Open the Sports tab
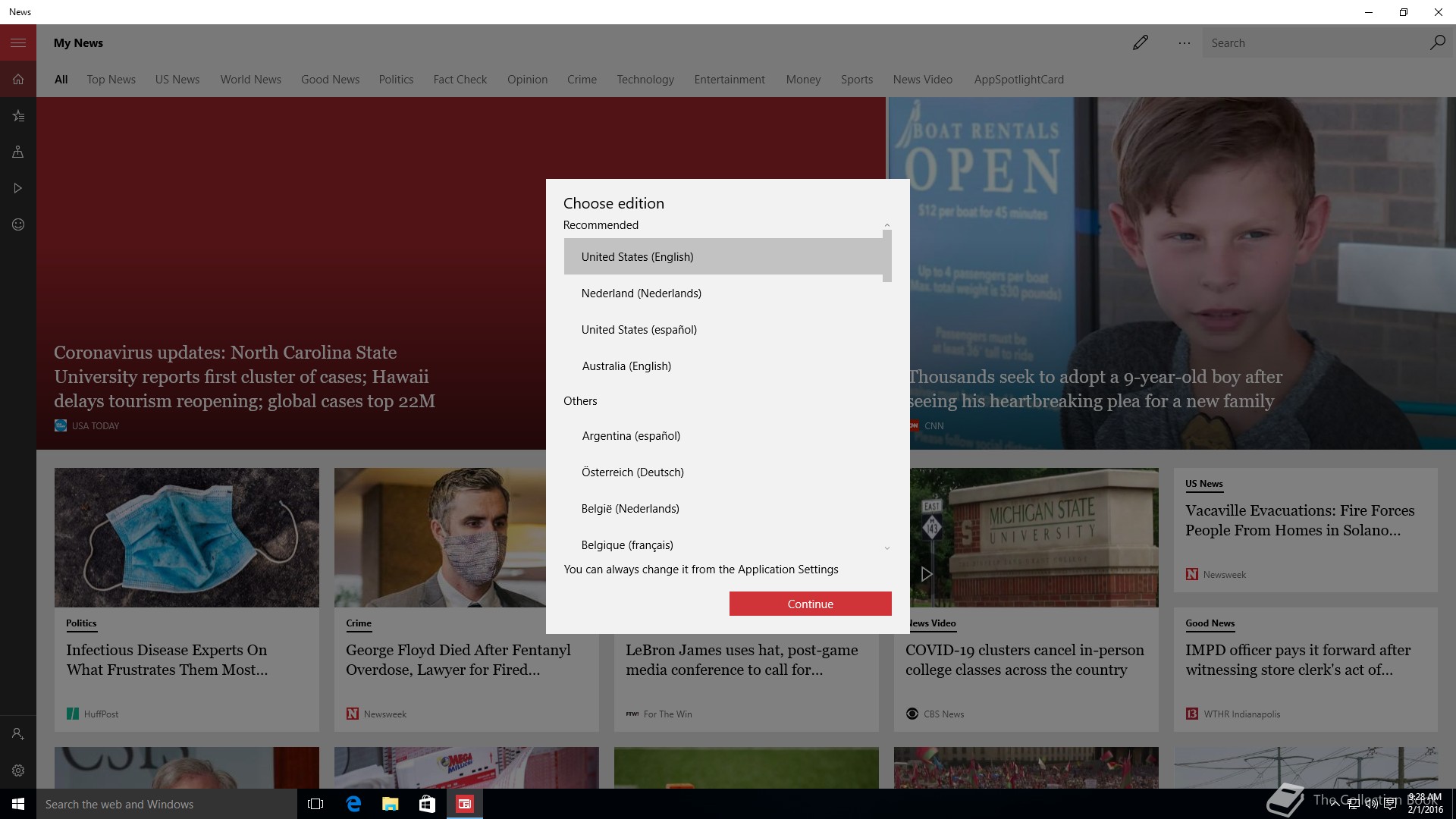1456x819 pixels. [x=857, y=80]
